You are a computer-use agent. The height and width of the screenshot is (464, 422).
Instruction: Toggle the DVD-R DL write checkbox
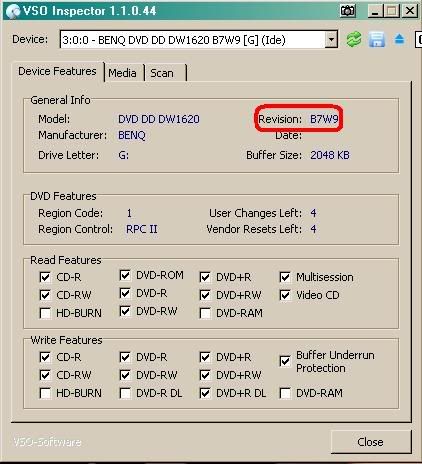(x=125, y=393)
